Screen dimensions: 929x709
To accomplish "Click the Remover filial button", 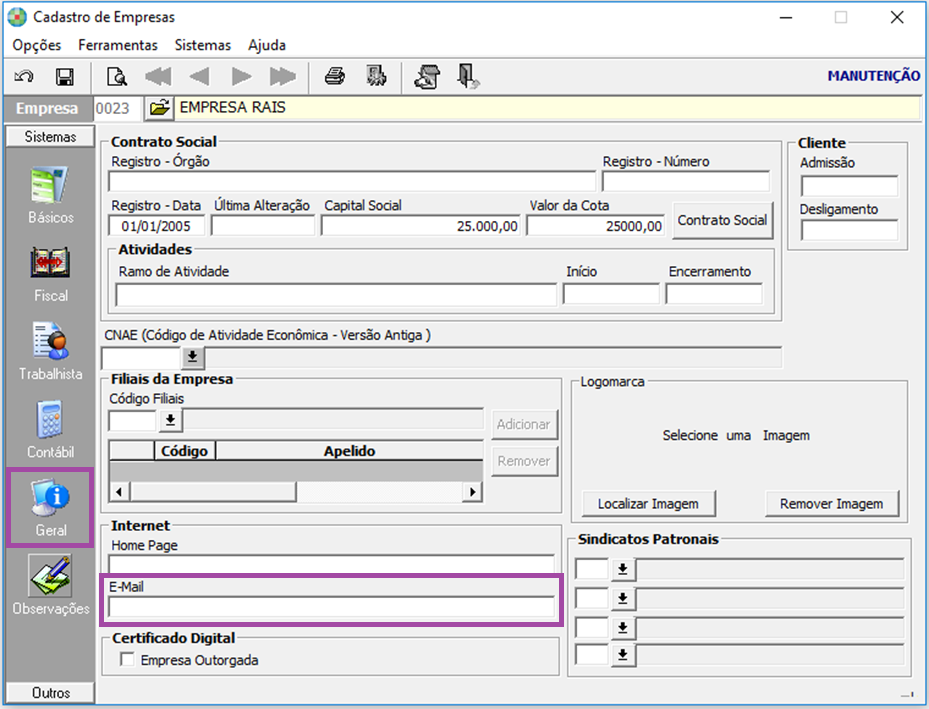I will [x=524, y=461].
